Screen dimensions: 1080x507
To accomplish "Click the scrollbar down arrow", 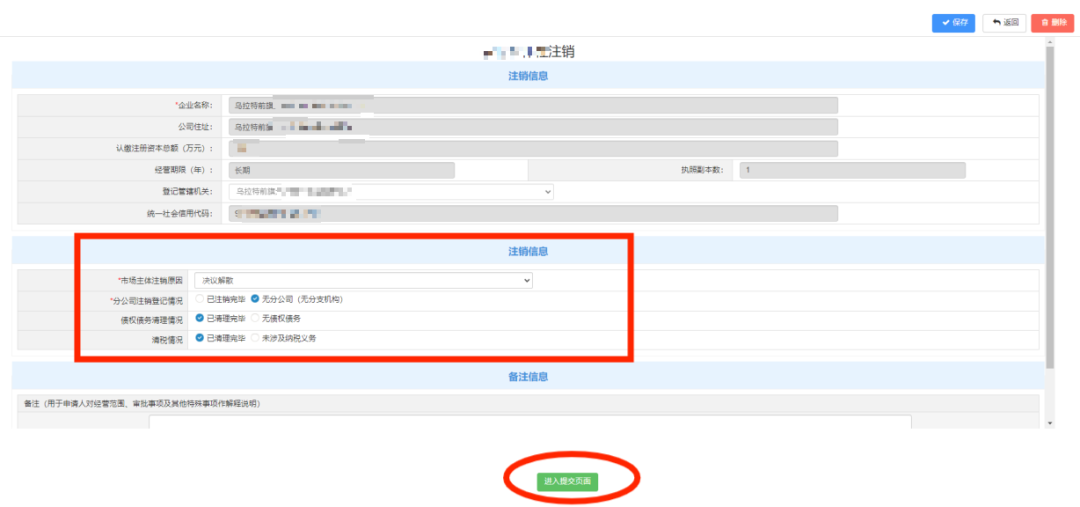I will pyautogui.click(x=1050, y=423).
